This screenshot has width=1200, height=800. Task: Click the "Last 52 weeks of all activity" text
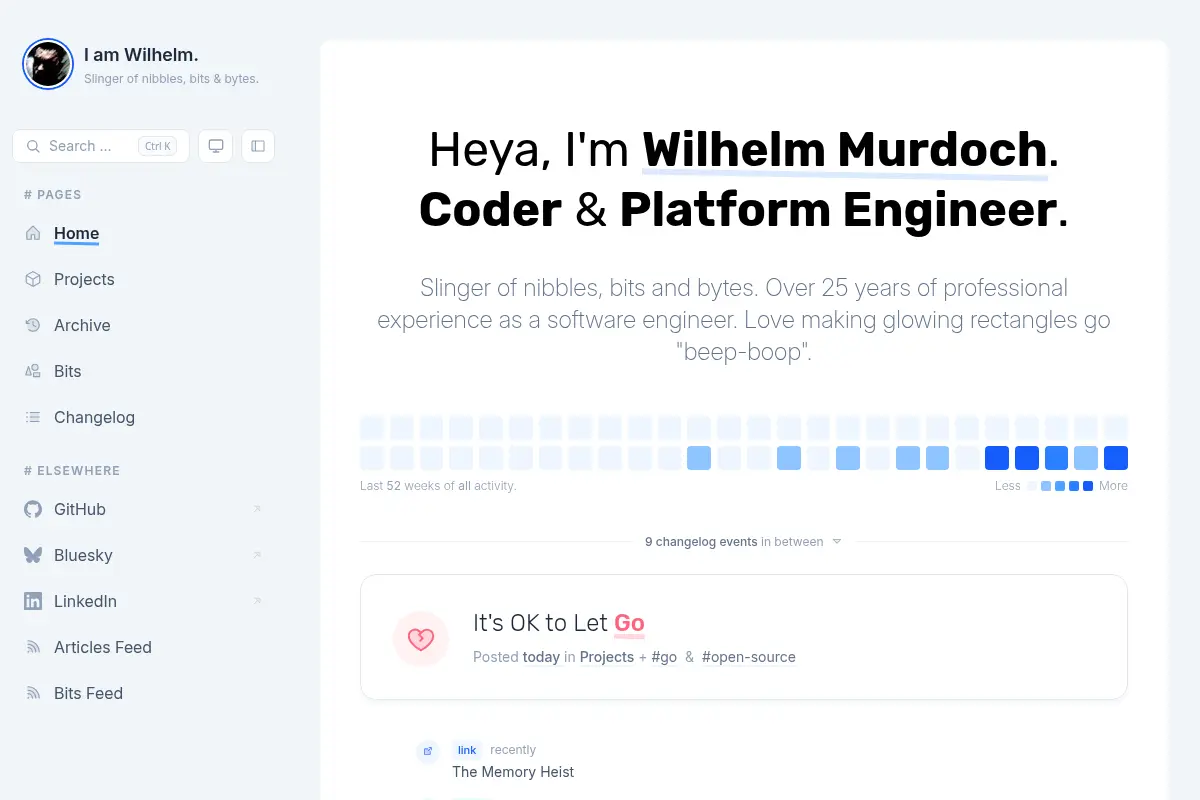tap(438, 486)
